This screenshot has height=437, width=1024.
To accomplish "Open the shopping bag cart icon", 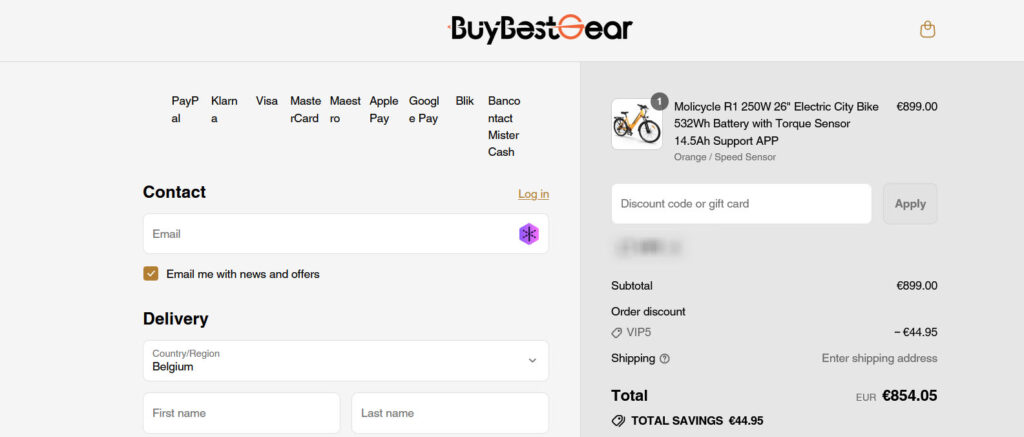I will [927, 30].
